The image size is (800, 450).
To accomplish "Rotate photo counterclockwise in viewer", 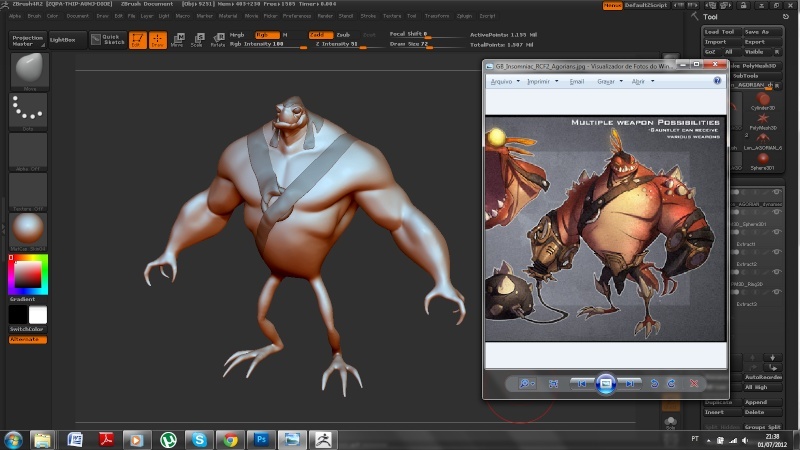I will (x=654, y=384).
